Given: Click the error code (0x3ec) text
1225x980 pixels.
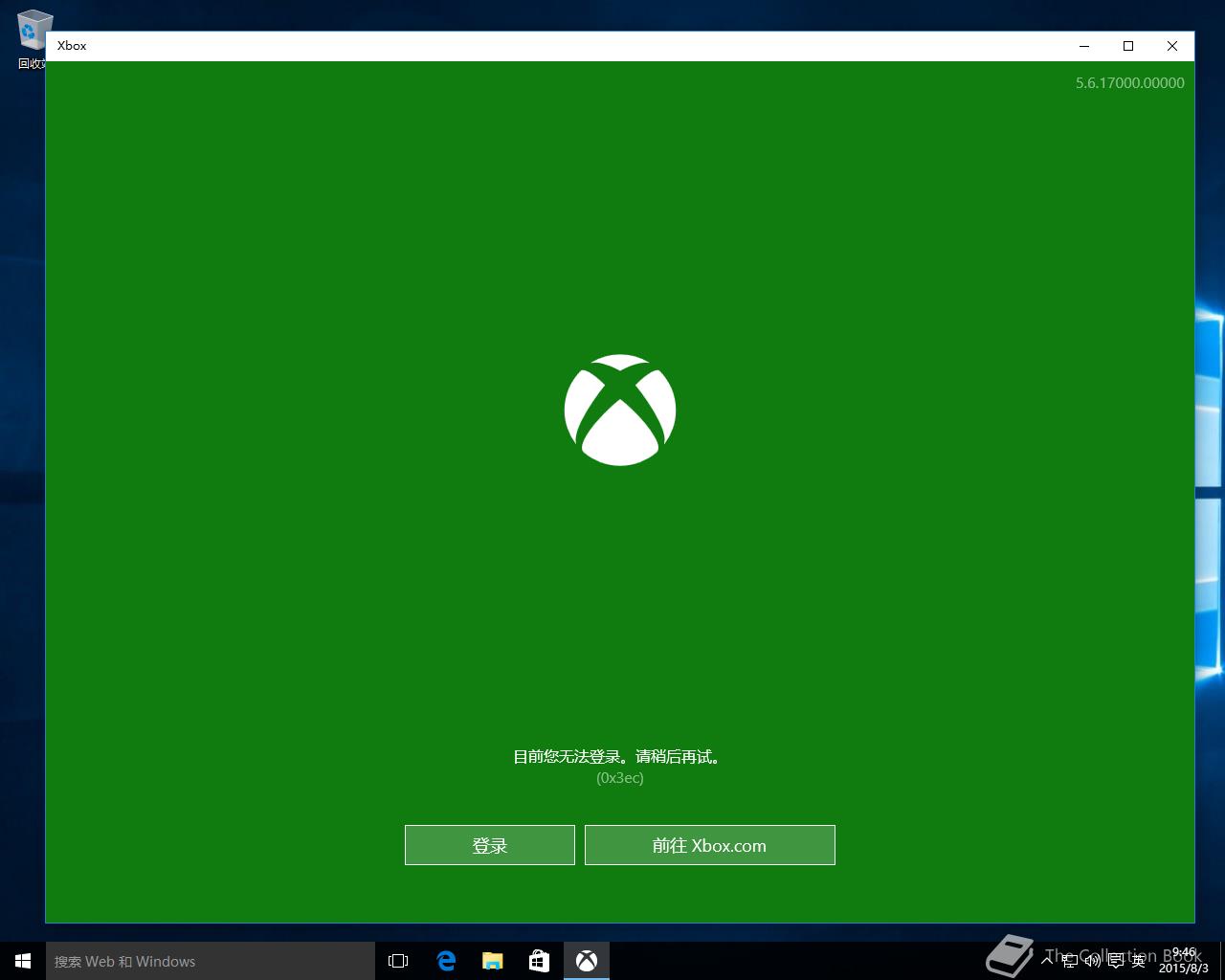Looking at the screenshot, I should (x=620, y=778).
